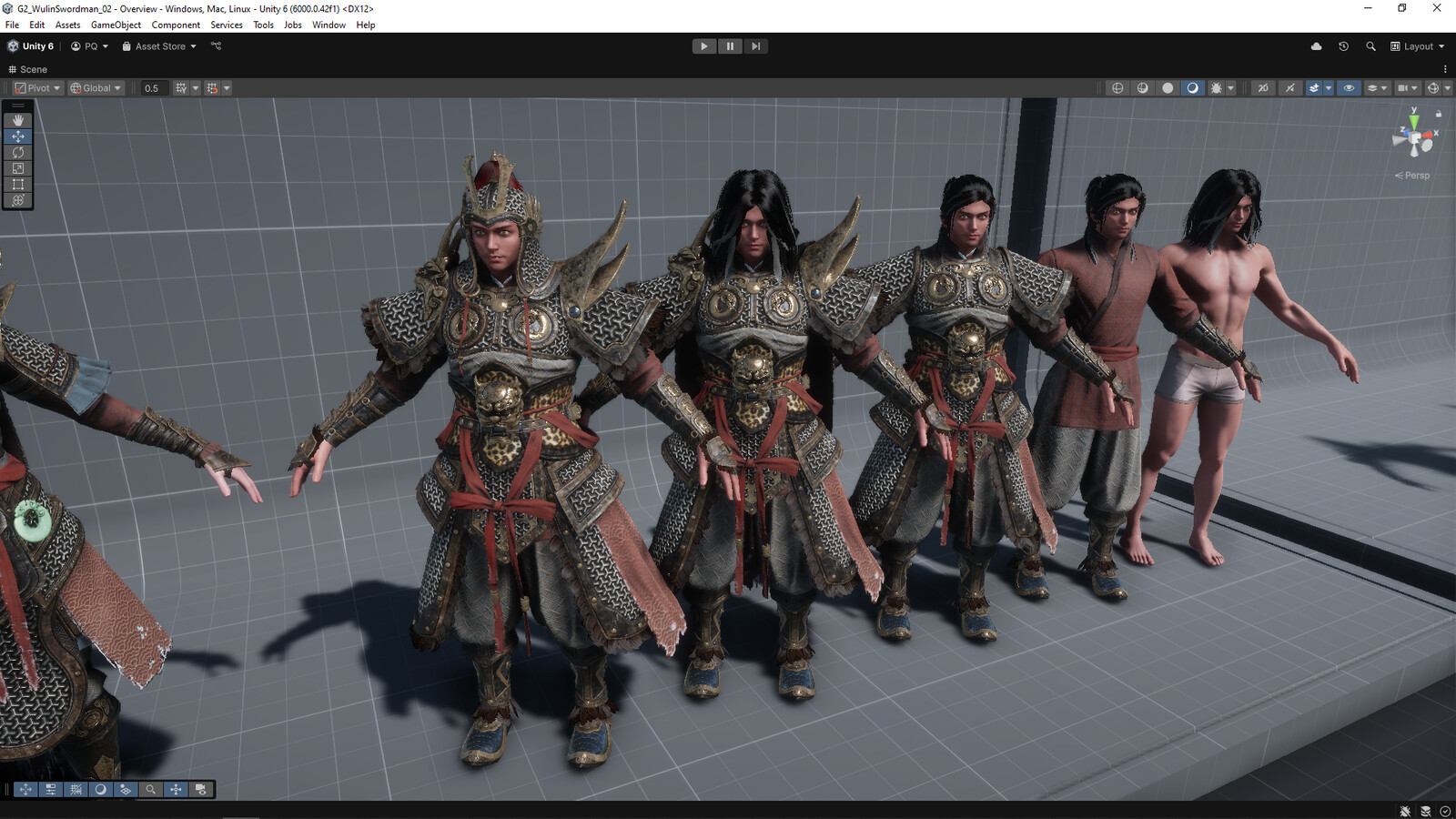Open the Scene view more-options menu
Screen dimensions: 1456x819
point(1445,69)
